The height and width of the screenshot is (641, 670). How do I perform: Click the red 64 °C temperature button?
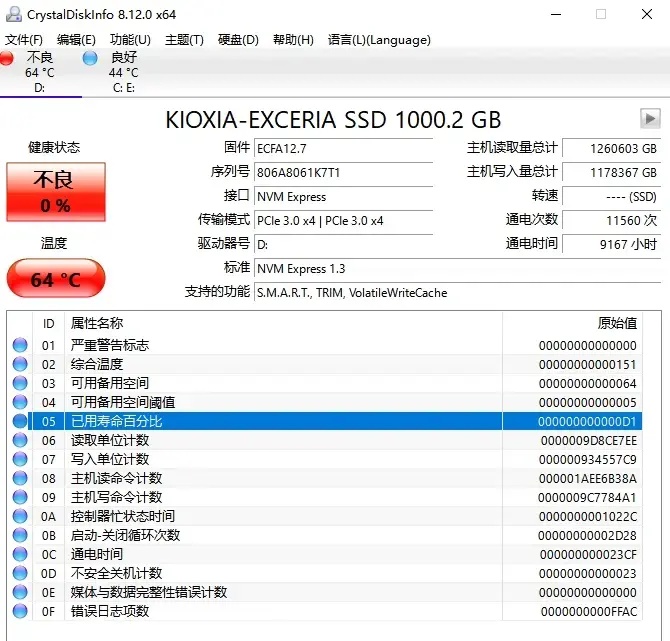pos(56,278)
